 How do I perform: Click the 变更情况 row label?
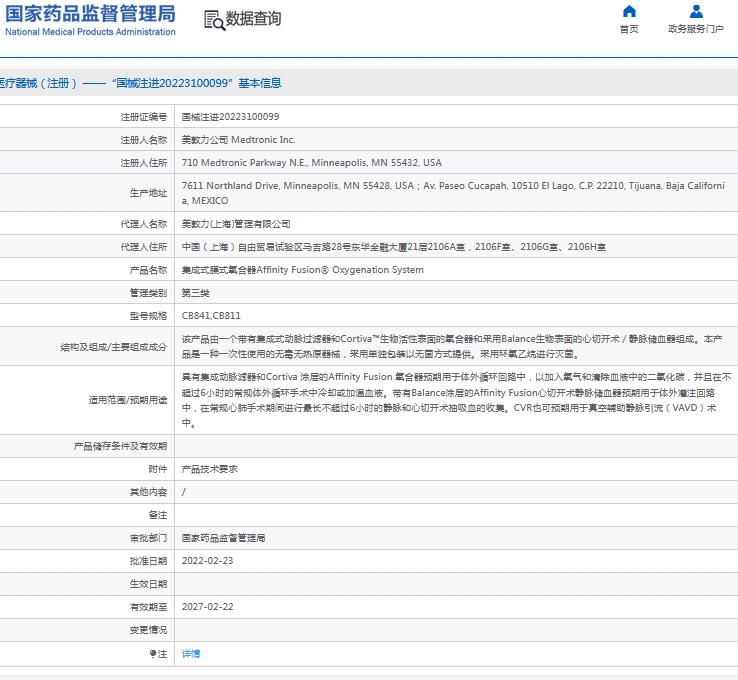(x=148, y=630)
